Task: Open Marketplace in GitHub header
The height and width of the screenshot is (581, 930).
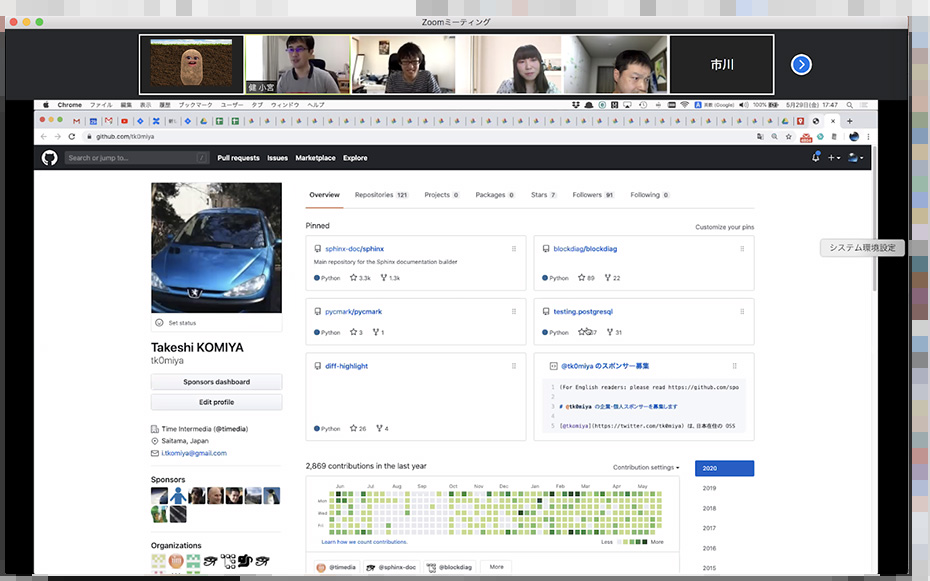Action: [x=316, y=158]
